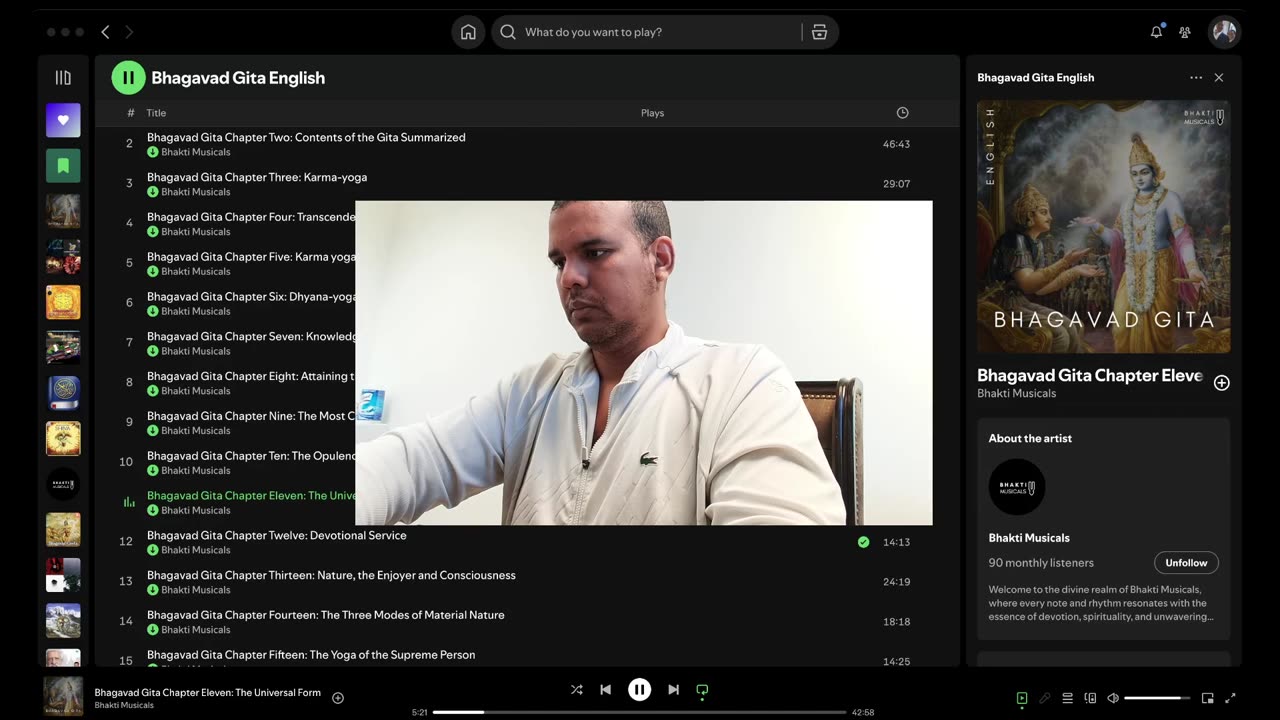1280x720 pixels.
Task: Close the Now Playing side panel
Action: click(x=1219, y=77)
